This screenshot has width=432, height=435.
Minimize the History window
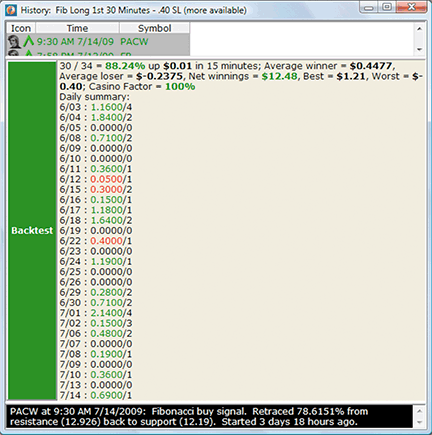(368, 7)
